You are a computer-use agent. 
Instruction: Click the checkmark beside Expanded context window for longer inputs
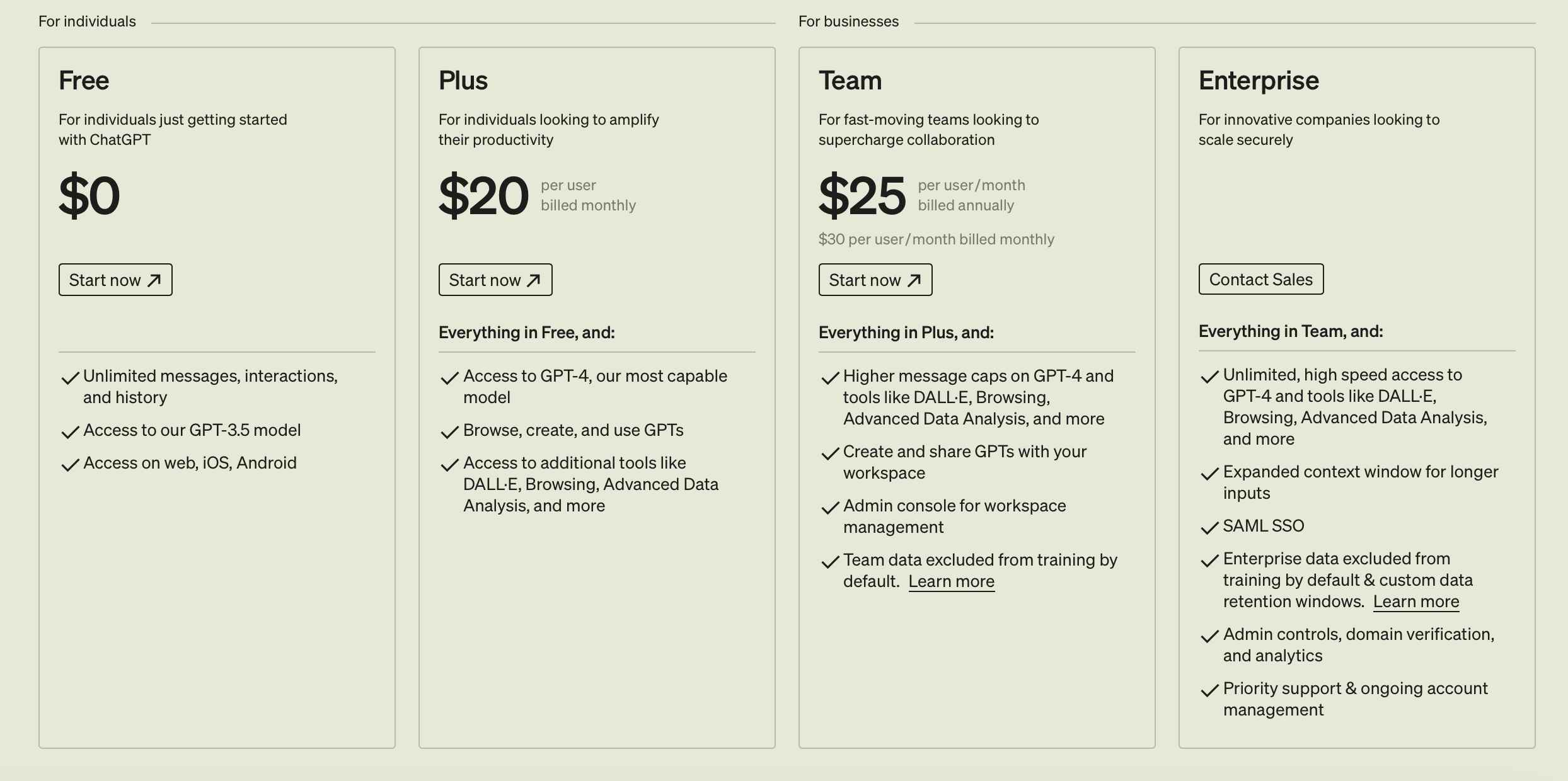coord(1210,474)
